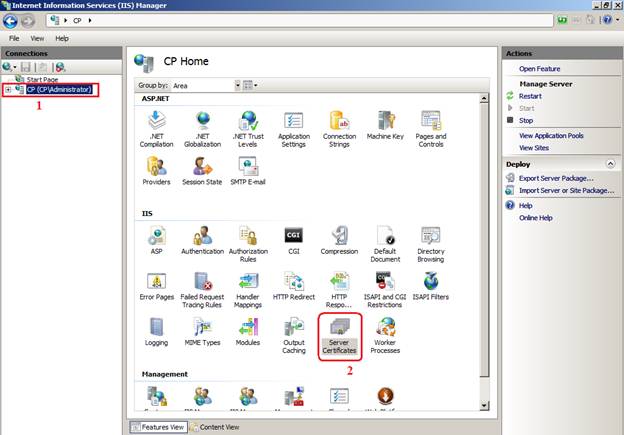This screenshot has width=624, height=435.
Task: Open Pages and Controls
Action: (x=431, y=129)
